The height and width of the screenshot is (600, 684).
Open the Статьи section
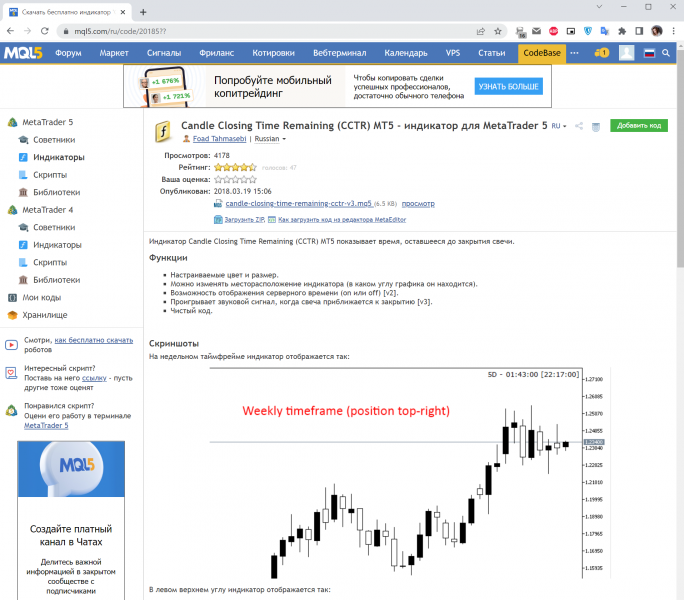click(x=491, y=53)
